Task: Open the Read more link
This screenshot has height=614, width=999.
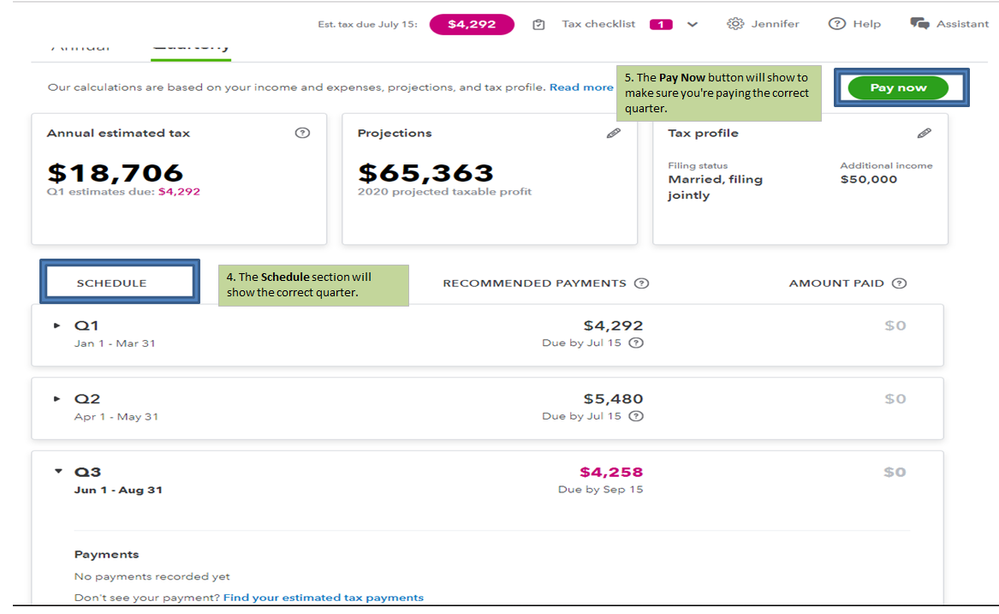Action: [x=581, y=88]
